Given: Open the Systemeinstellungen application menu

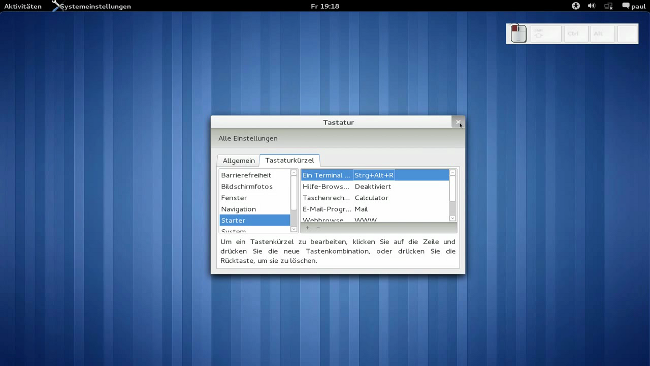Looking at the screenshot, I should click(92, 6).
